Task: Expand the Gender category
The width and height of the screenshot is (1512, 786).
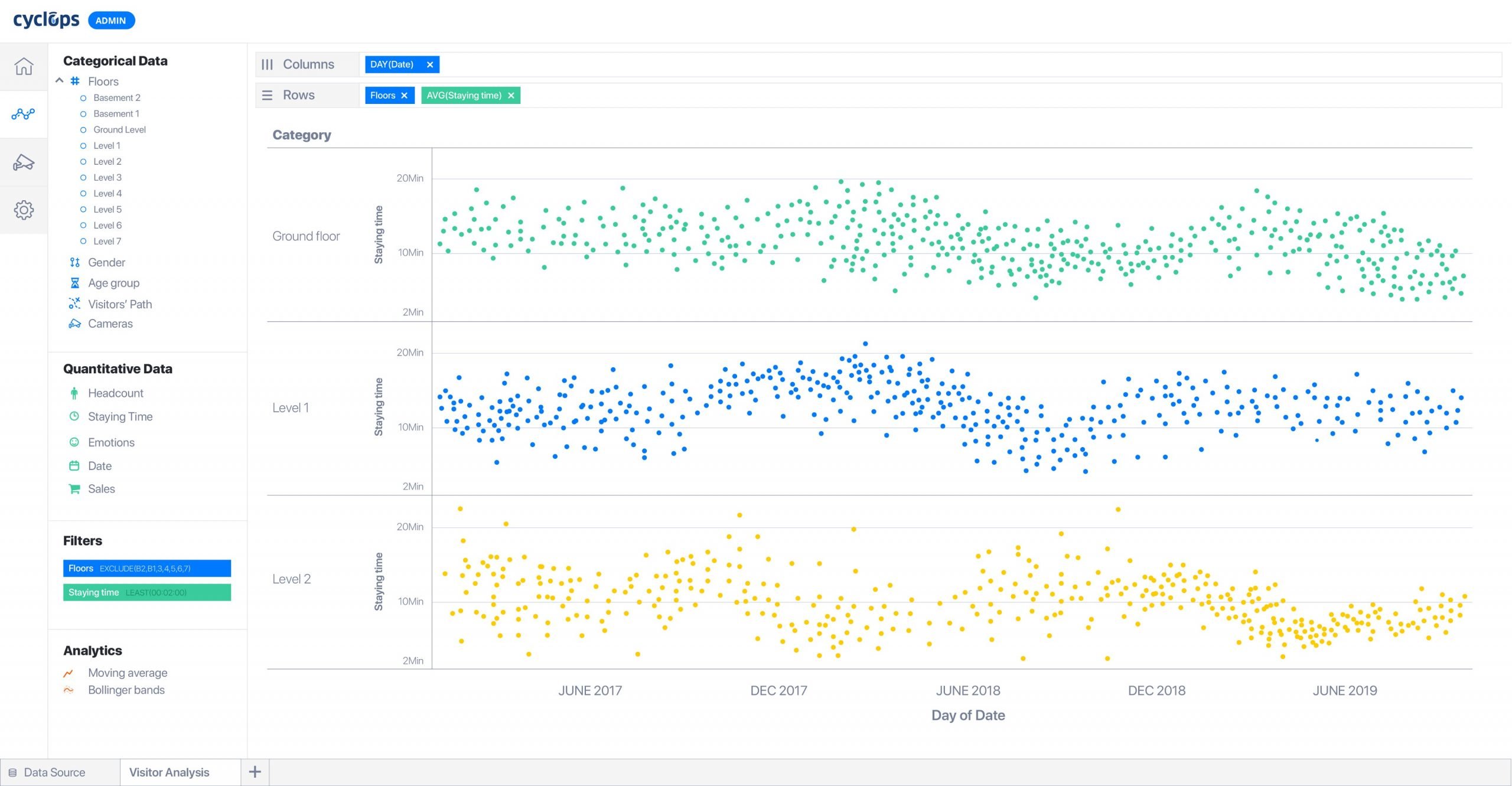Action: coord(106,262)
